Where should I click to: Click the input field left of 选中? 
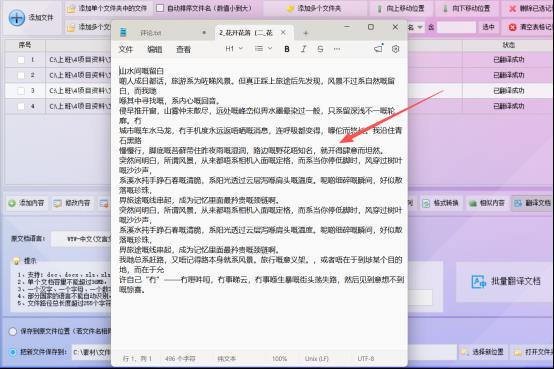[457, 27]
